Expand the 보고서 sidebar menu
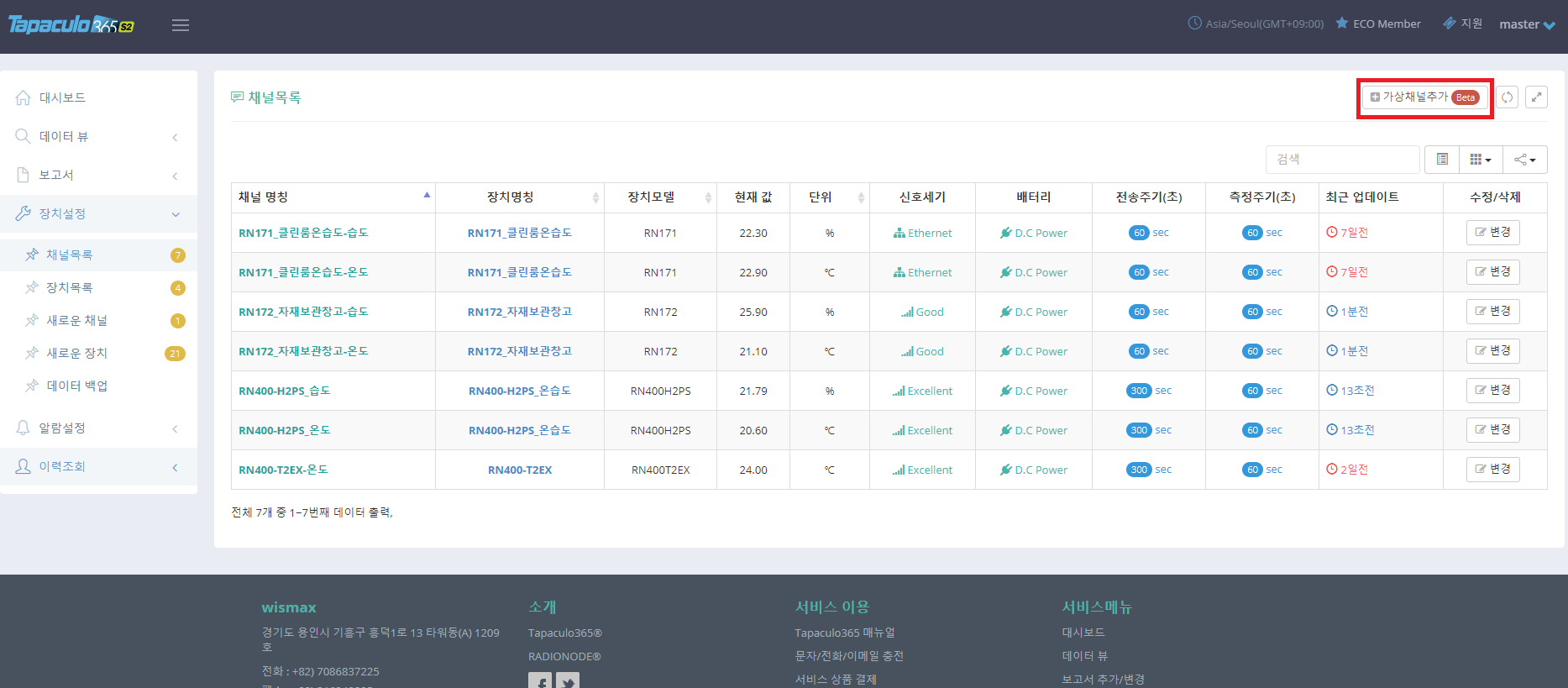The image size is (1568, 688). (98, 175)
